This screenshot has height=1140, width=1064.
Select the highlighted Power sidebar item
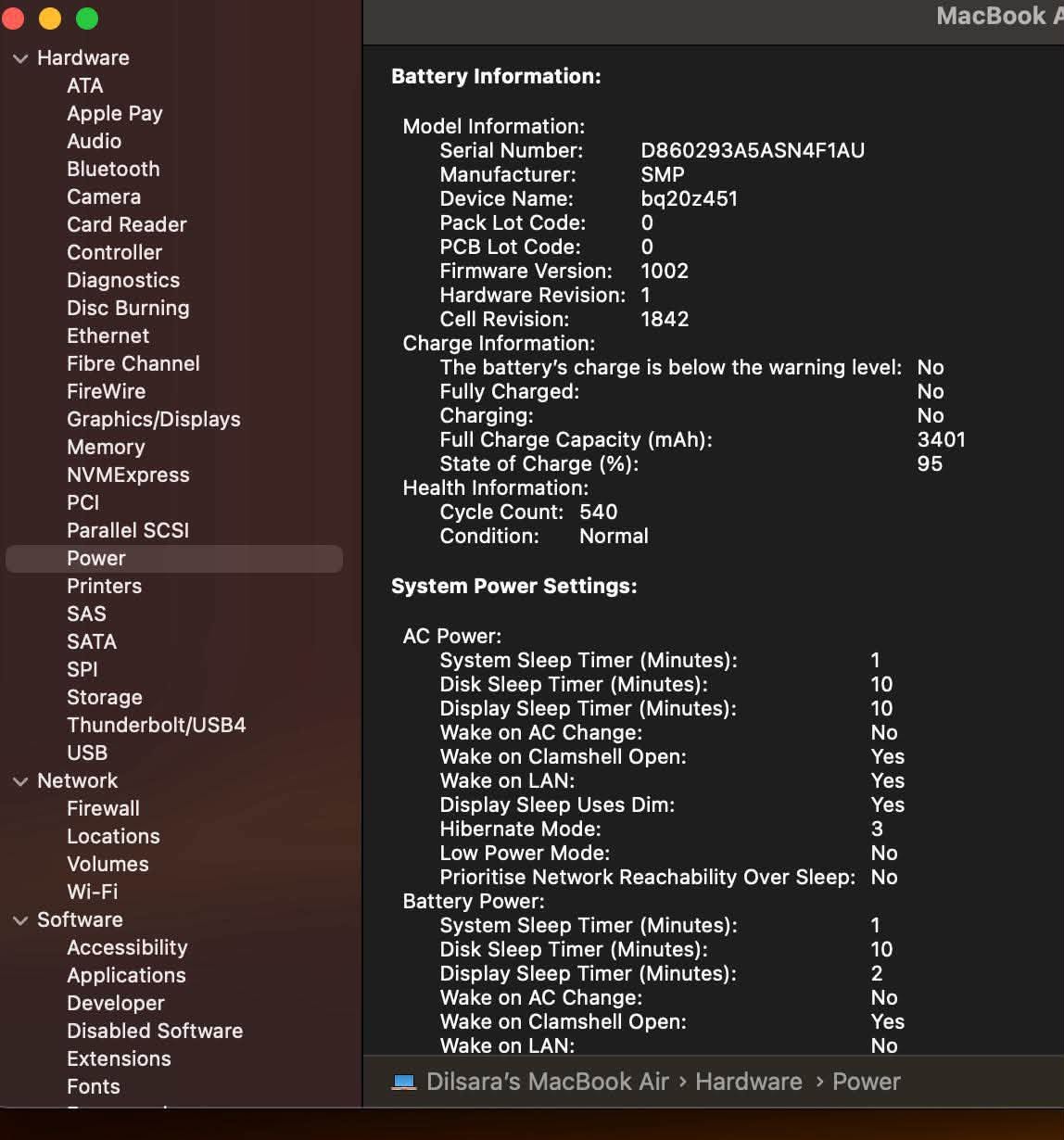174,558
